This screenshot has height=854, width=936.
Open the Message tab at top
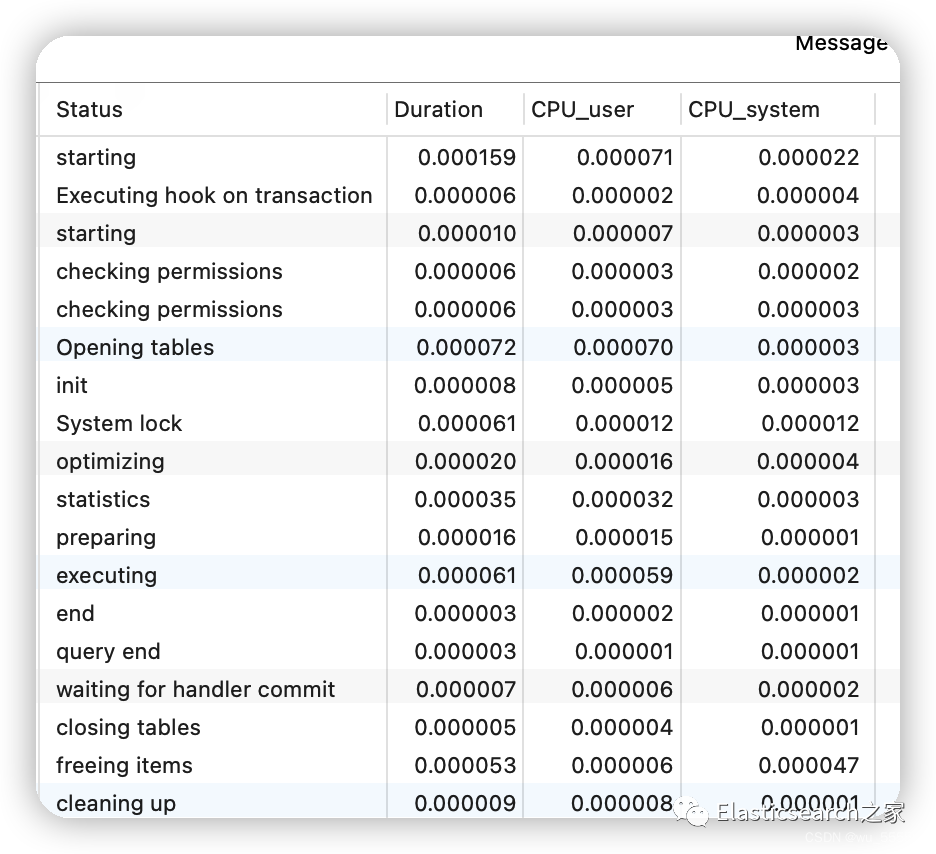pos(841,43)
